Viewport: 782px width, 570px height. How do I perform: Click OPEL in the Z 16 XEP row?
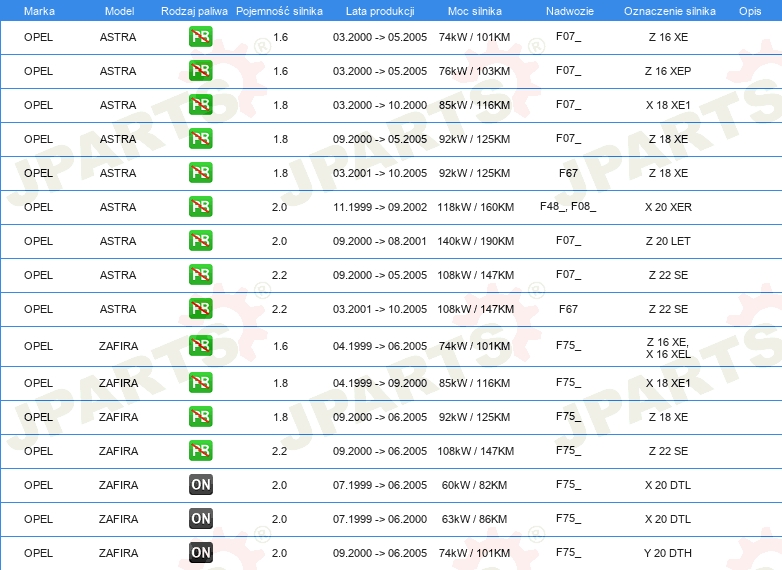pos(38,71)
